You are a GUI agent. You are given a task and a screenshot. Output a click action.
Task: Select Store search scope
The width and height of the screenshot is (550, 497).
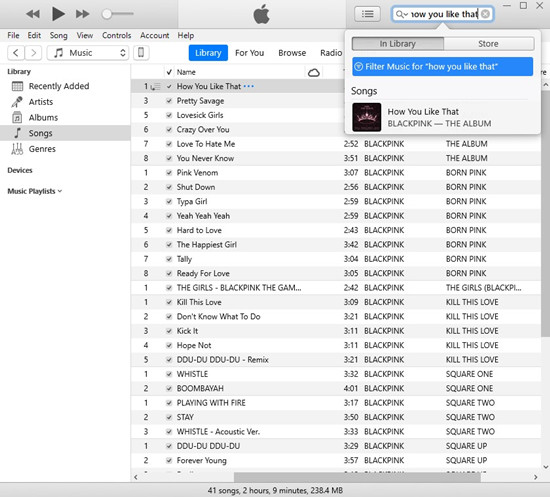click(489, 44)
